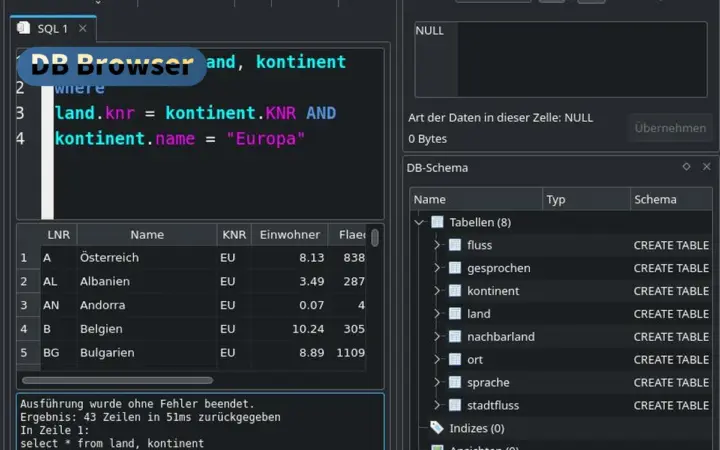Click the fluss table icon
This screenshot has height=450, width=720.
tap(455, 245)
